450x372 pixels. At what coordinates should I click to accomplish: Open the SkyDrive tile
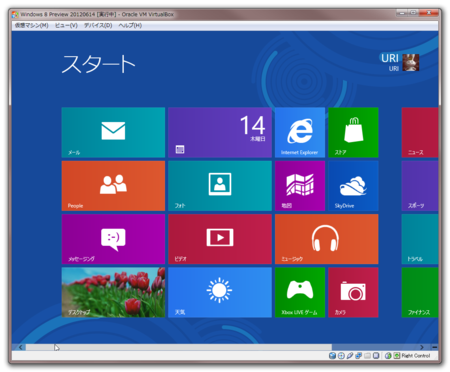coord(353,186)
